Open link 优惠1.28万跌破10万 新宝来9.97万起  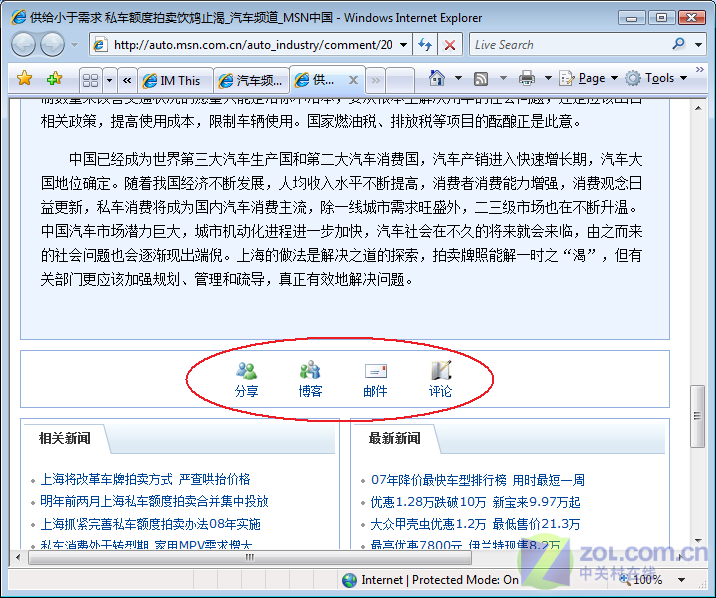475,502
